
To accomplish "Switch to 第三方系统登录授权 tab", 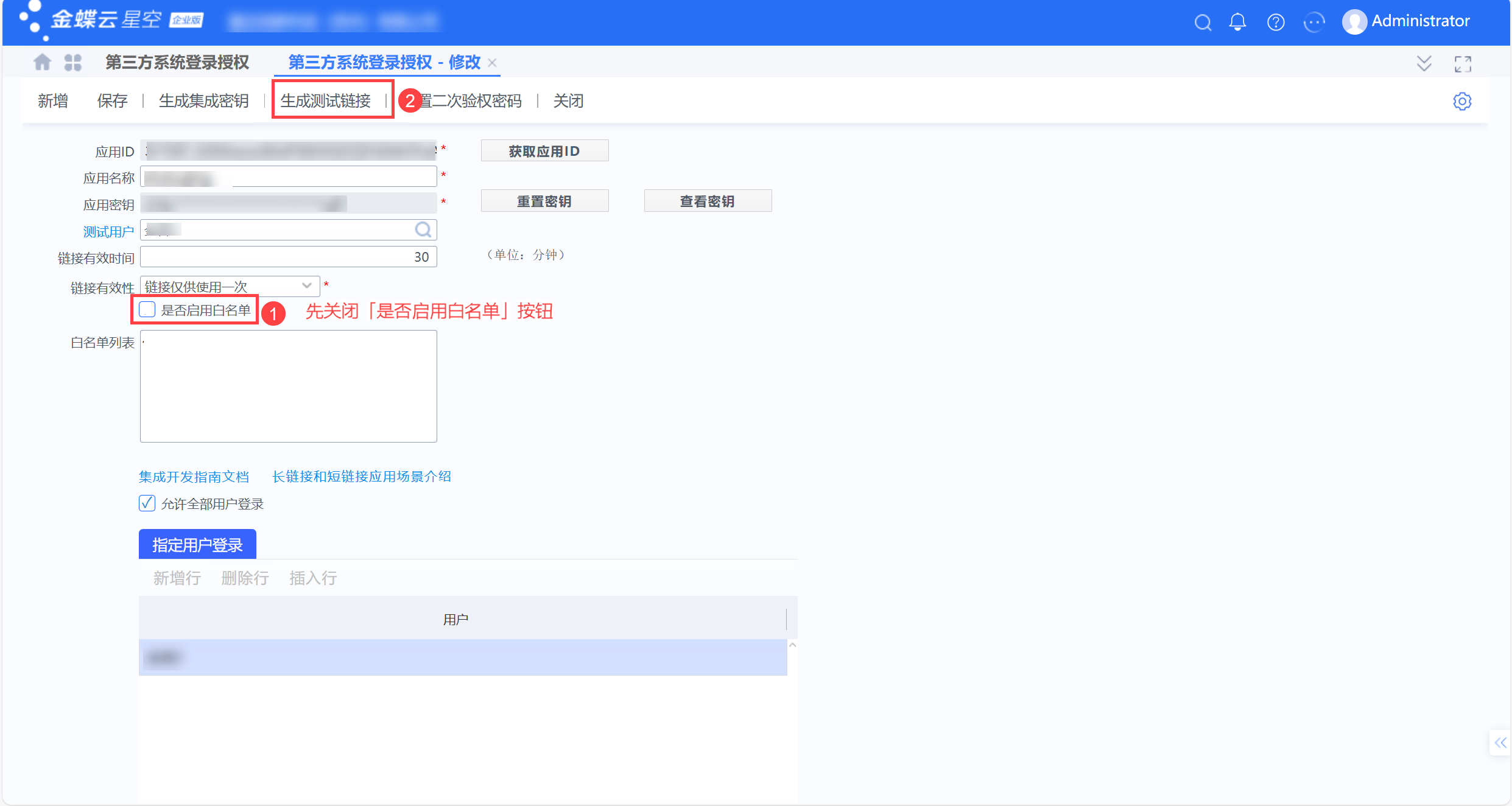I will click(x=177, y=62).
